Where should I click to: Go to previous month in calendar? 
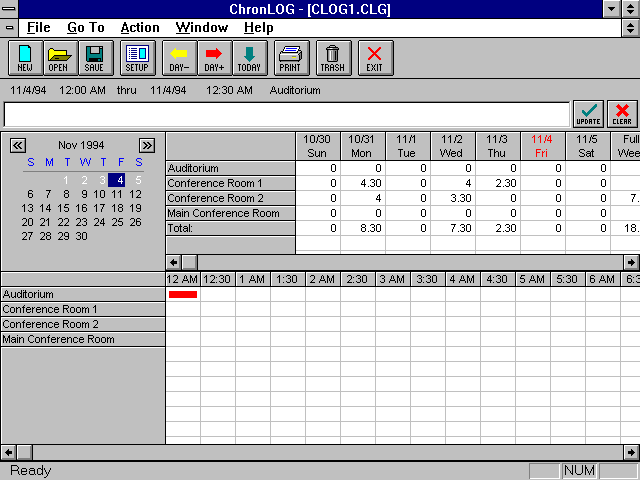point(18,145)
